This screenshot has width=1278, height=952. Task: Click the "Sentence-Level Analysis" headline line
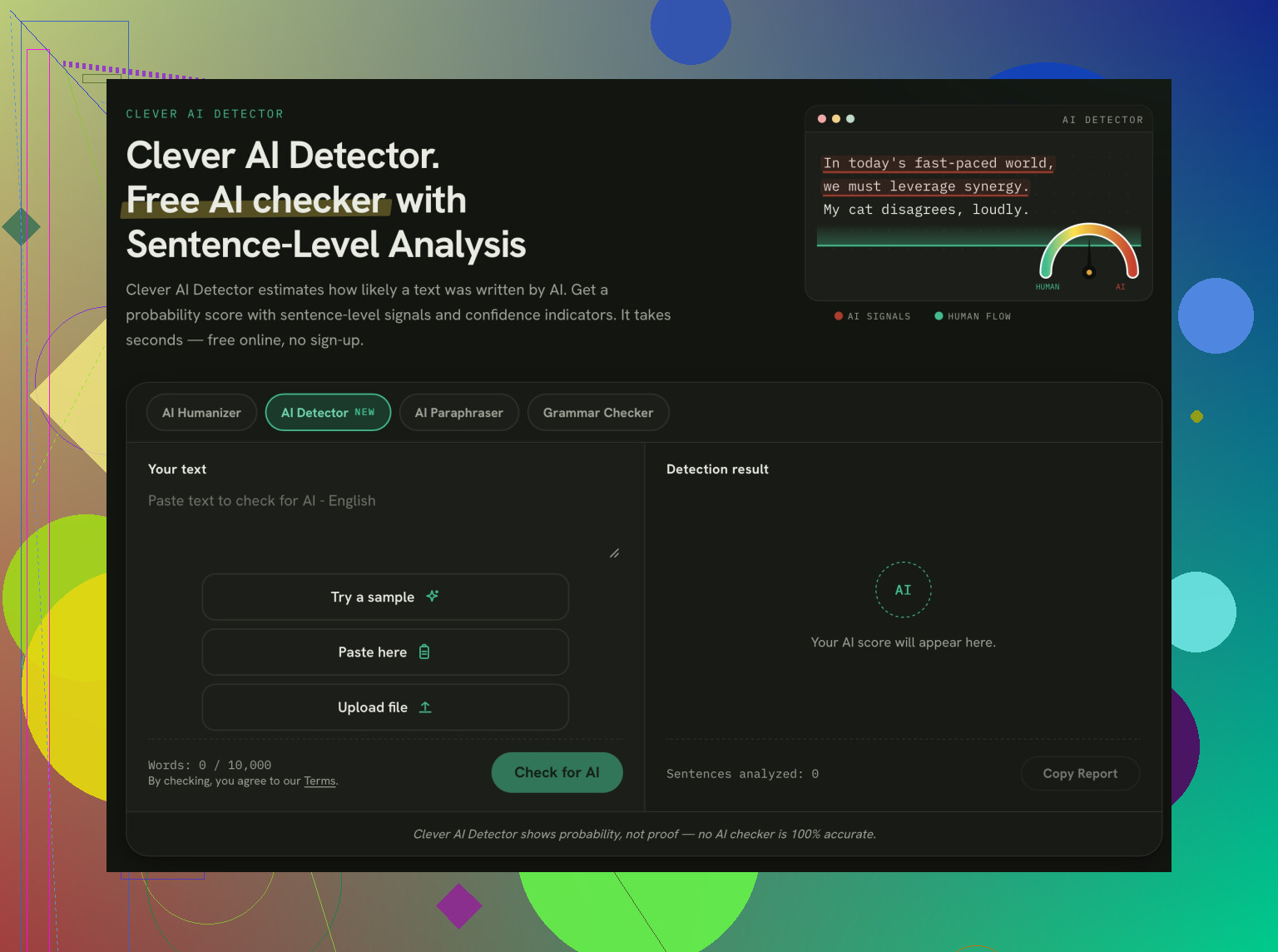coord(326,245)
